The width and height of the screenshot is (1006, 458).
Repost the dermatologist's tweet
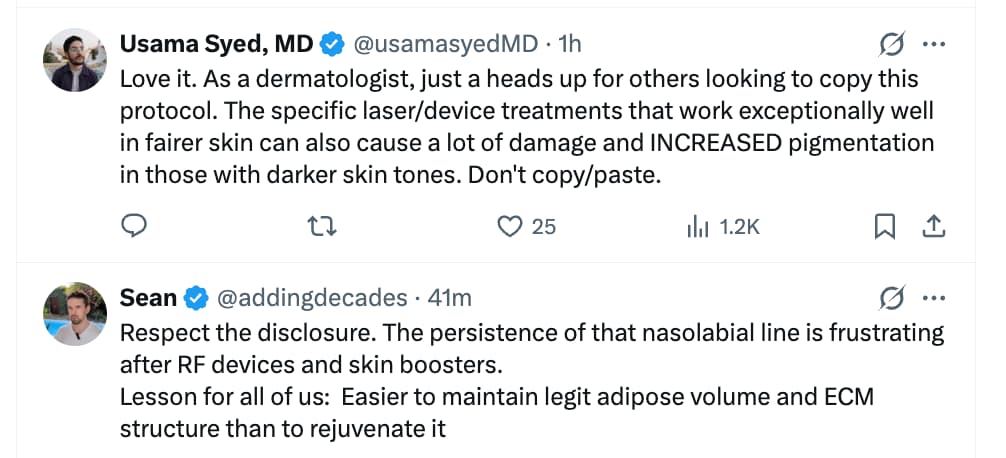pos(323,228)
